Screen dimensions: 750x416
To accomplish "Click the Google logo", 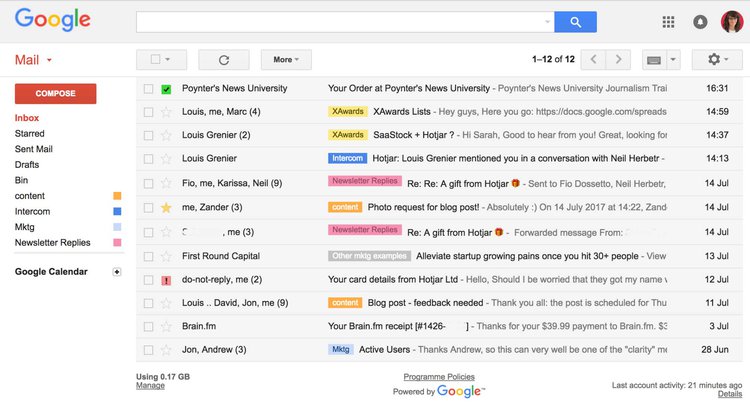I will (53, 20).
